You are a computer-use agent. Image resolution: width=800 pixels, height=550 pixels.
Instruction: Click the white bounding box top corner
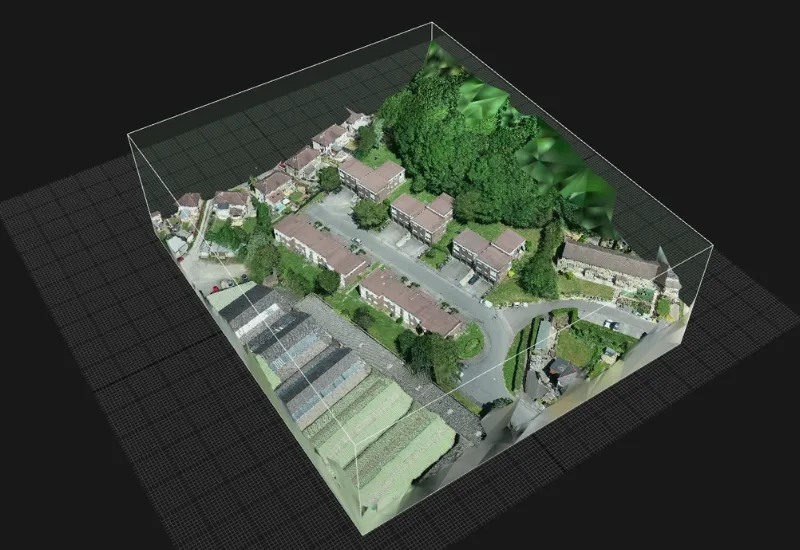432,22
